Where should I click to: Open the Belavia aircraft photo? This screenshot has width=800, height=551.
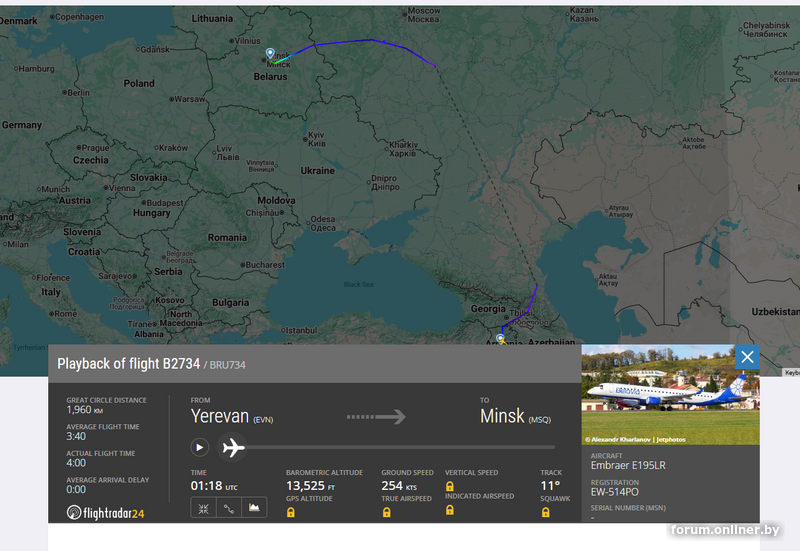(670, 394)
